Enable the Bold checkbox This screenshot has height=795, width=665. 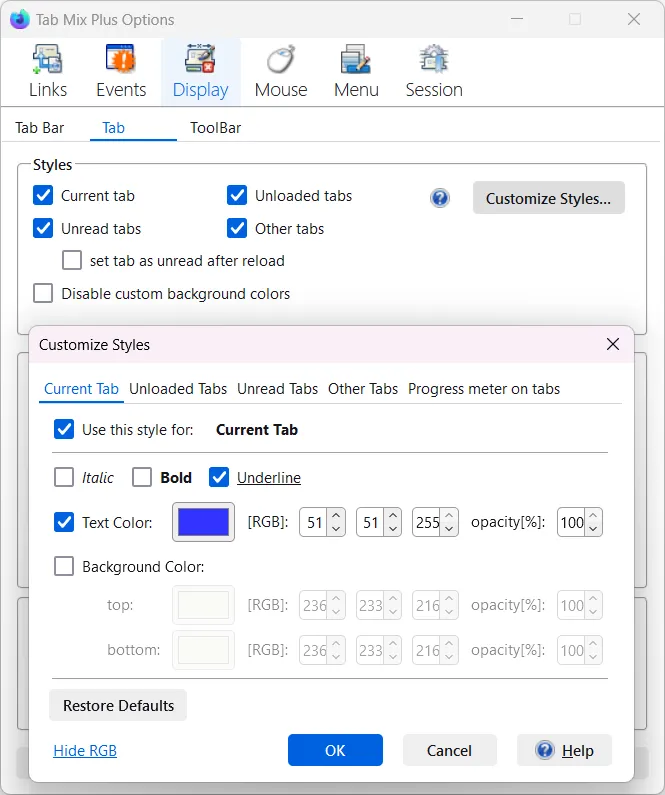point(142,478)
